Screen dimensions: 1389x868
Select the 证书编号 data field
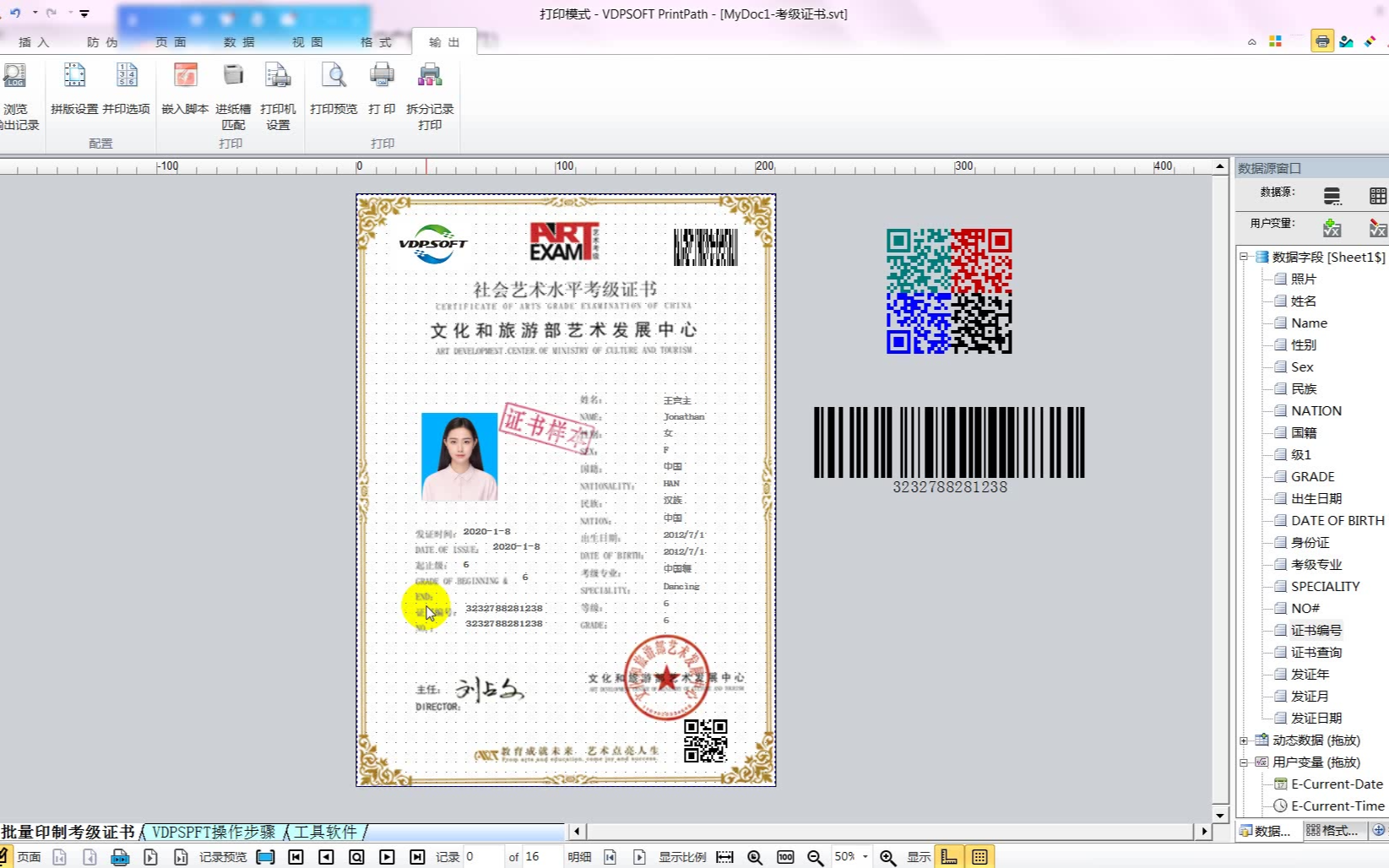click(x=1316, y=630)
